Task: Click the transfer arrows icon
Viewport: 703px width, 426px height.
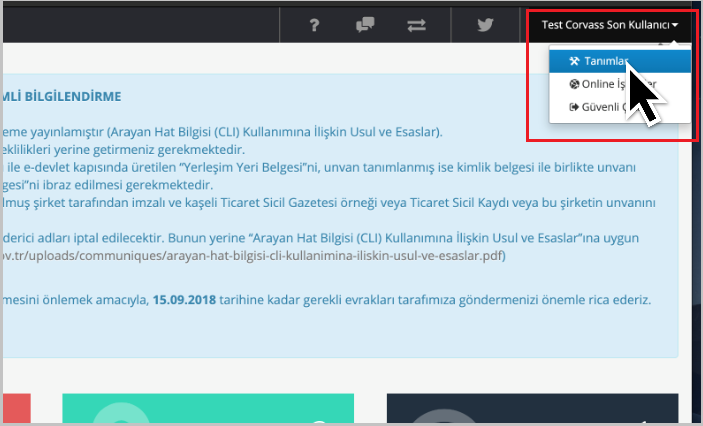Action: click(417, 25)
